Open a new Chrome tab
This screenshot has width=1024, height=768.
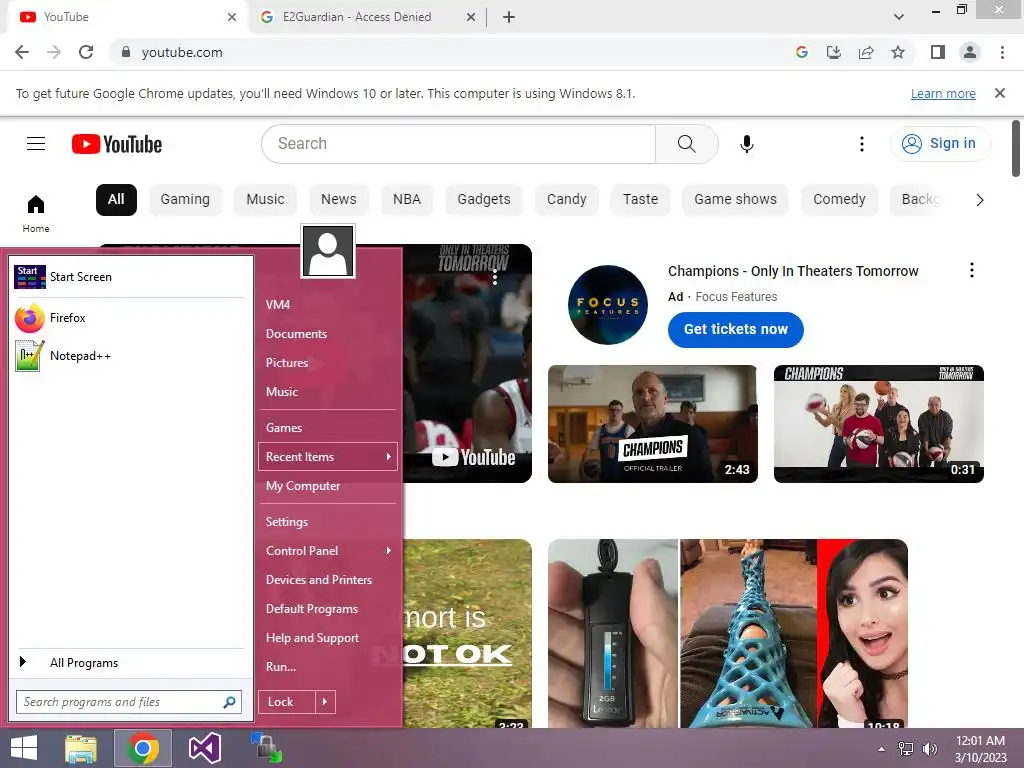(x=509, y=17)
